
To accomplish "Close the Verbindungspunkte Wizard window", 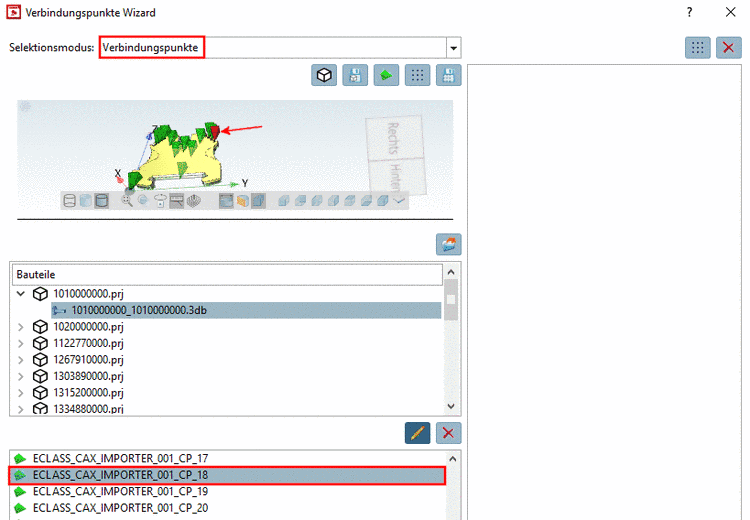I will tap(730, 12).
